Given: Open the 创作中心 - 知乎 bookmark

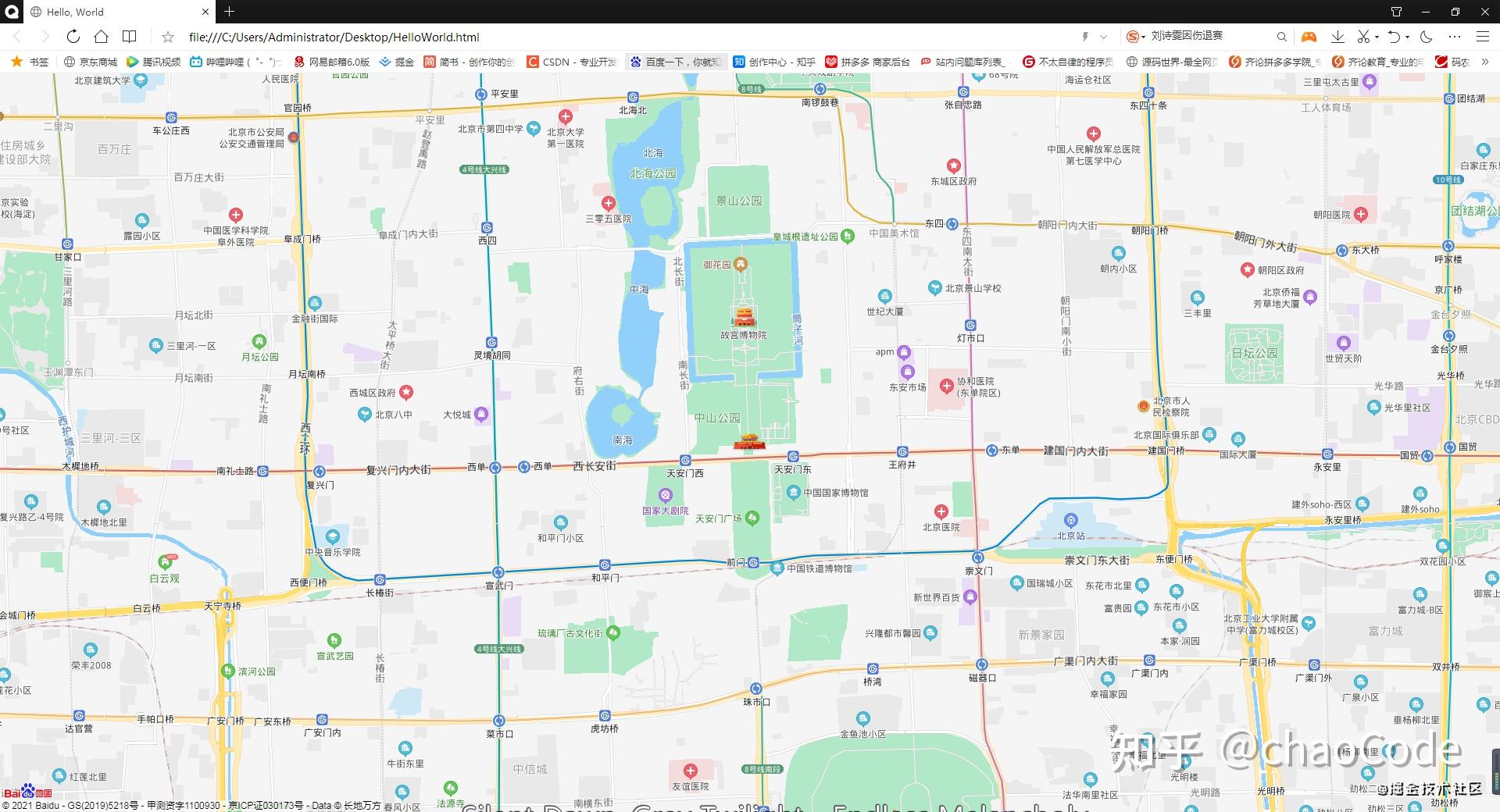Looking at the screenshot, I should (x=774, y=62).
